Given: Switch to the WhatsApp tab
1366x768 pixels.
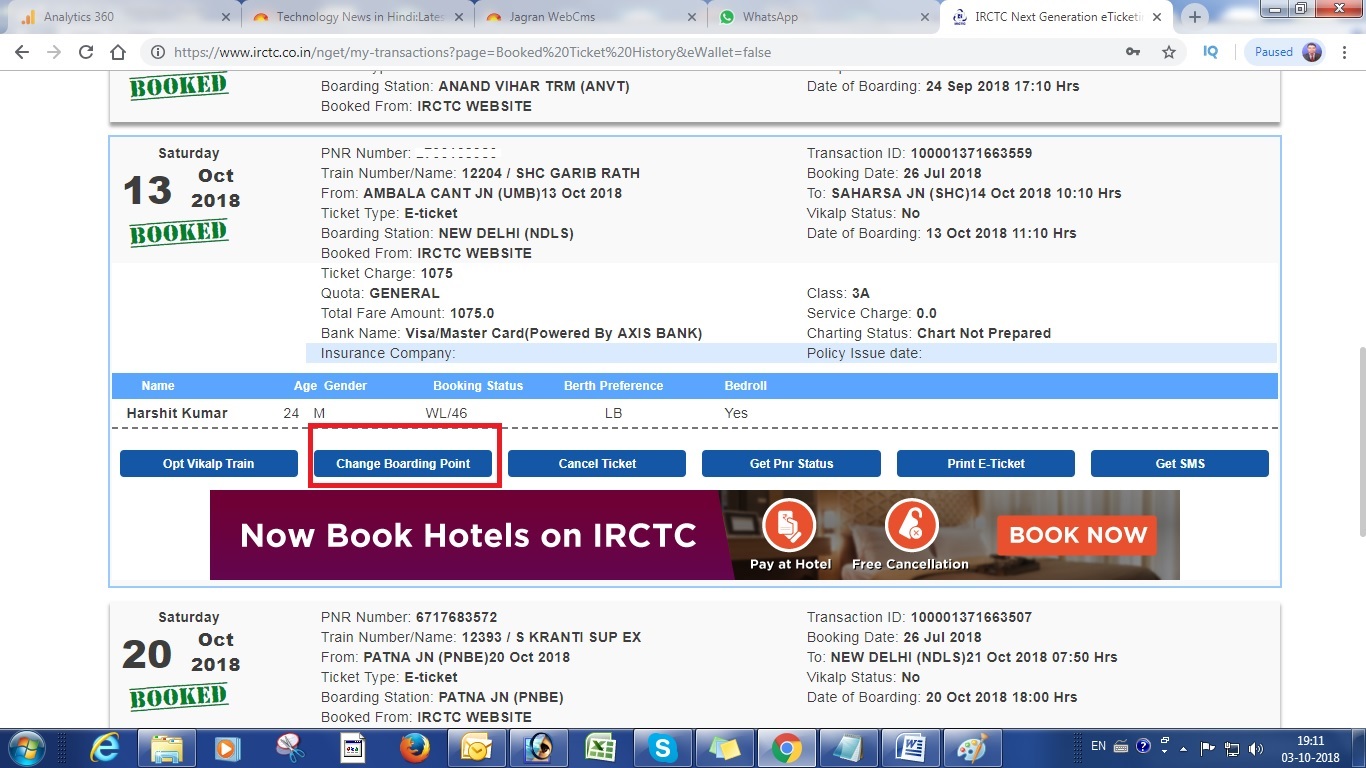Looking at the screenshot, I should click(x=800, y=17).
